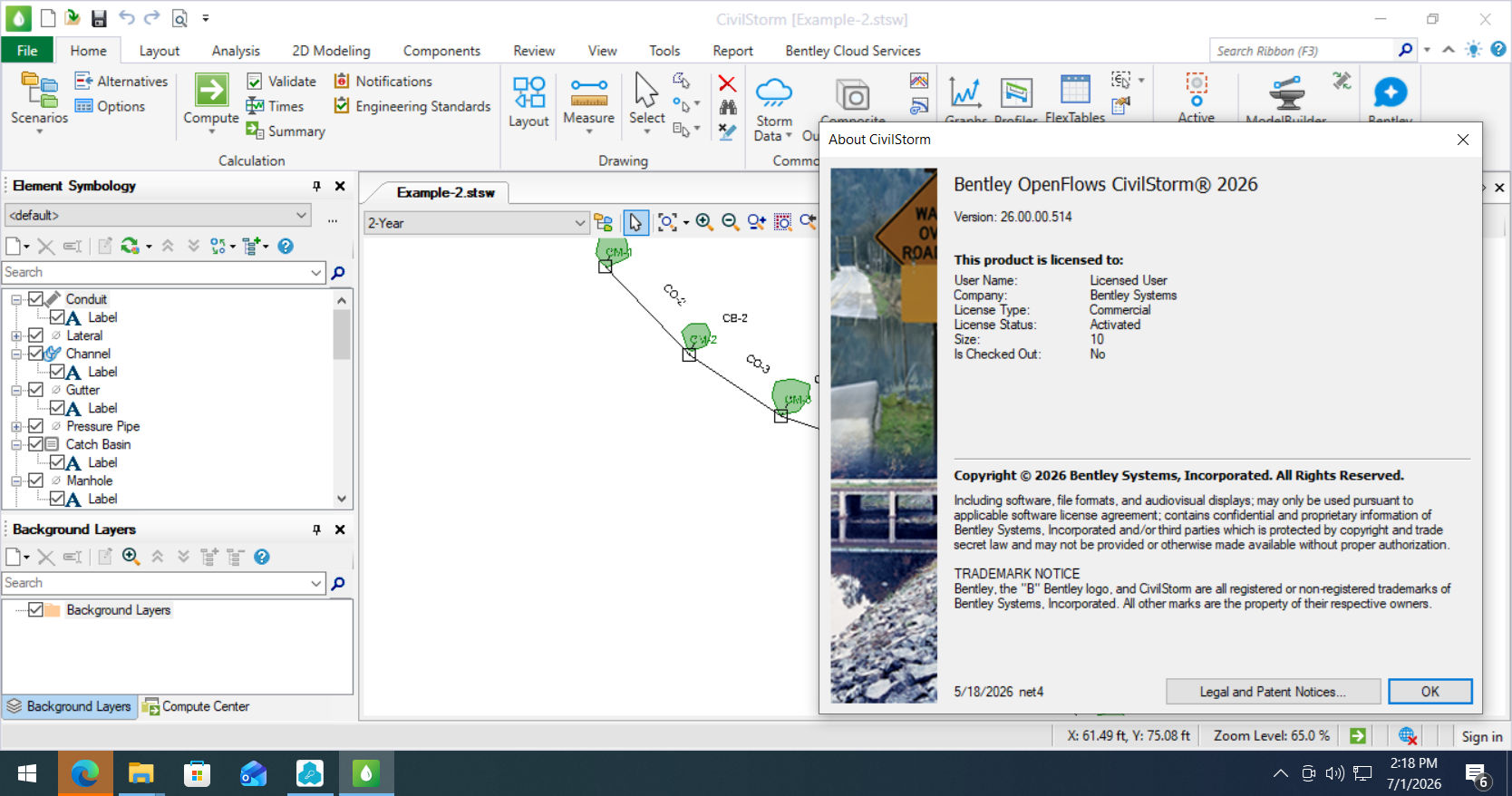Viewport: 1512px width, 796px height.
Task: Click the binoculars Find icon
Action: click(727, 107)
